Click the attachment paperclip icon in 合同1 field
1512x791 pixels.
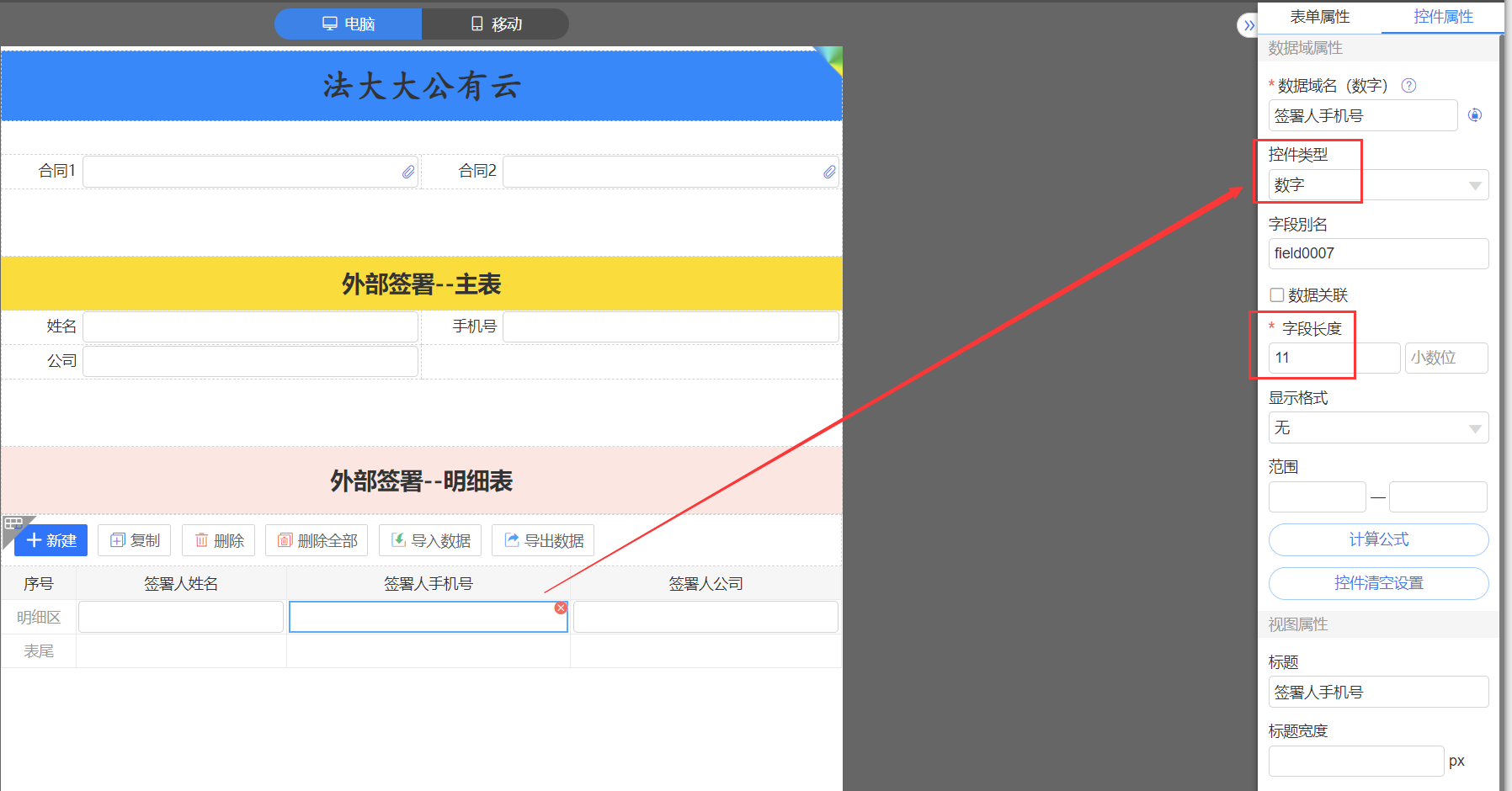click(408, 172)
